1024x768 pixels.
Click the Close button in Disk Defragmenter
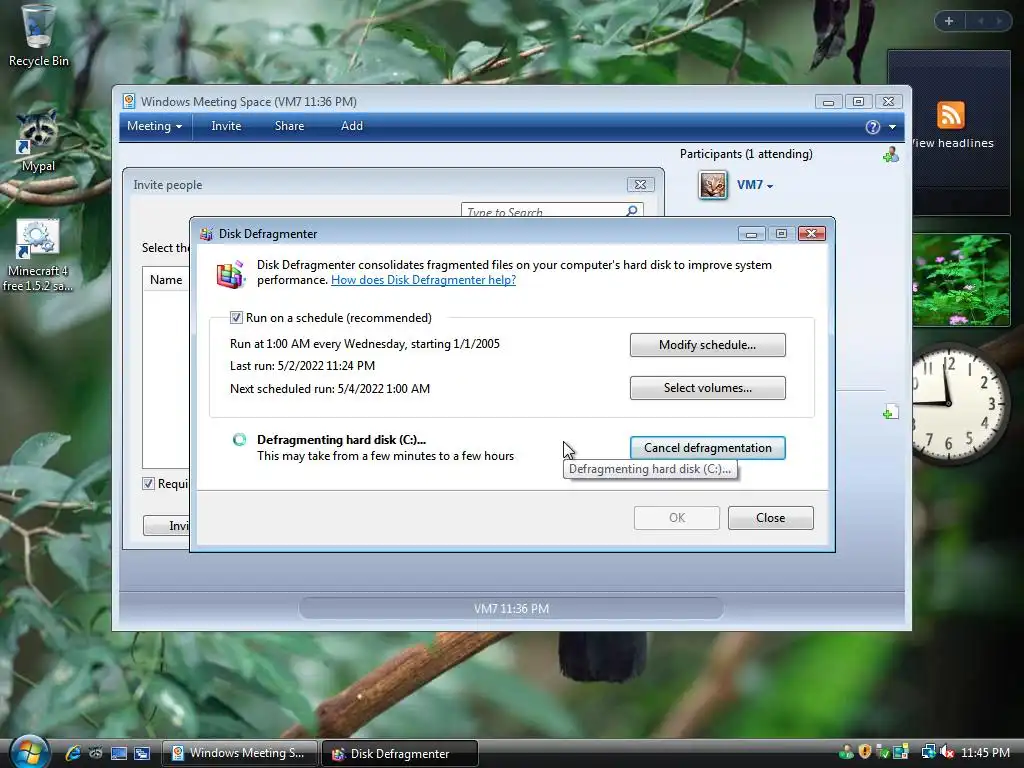[771, 518]
